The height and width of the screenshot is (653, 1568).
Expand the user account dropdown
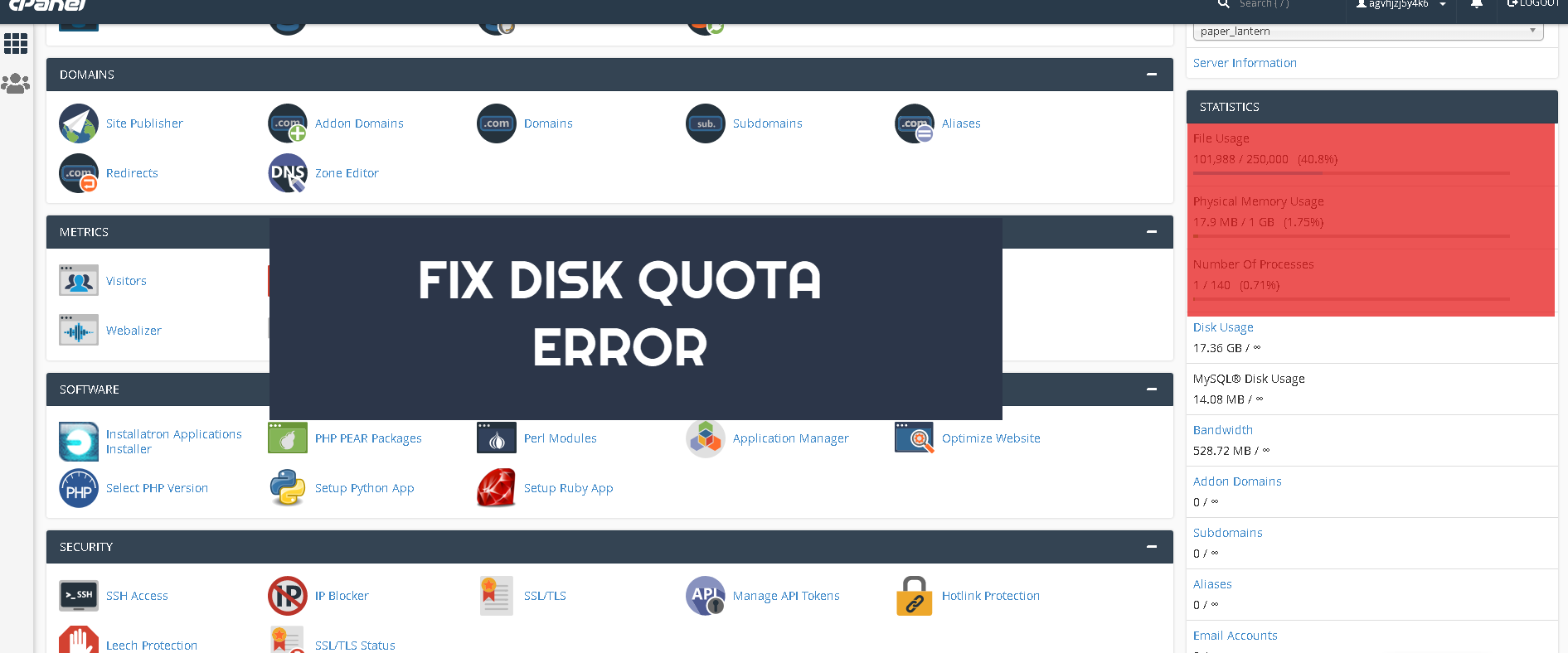click(x=1401, y=4)
